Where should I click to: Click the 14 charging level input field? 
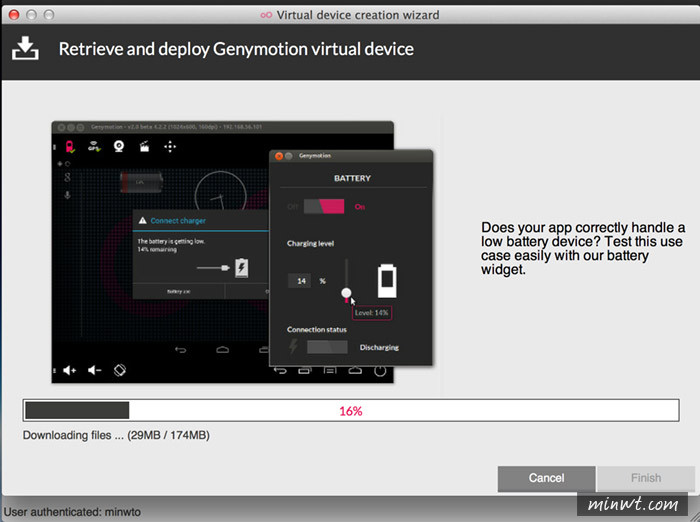coord(300,281)
